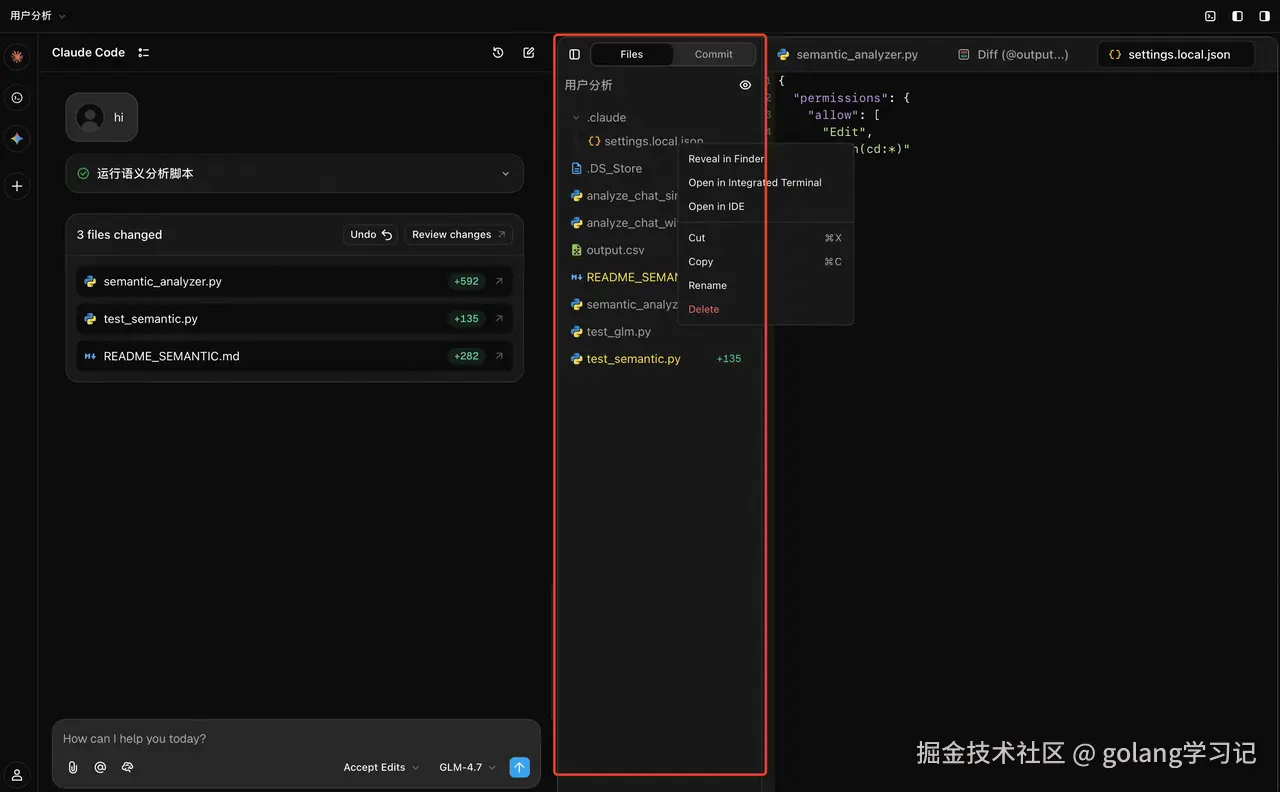Switch to the Commit tab
1280x792 pixels.
pos(714,54)
